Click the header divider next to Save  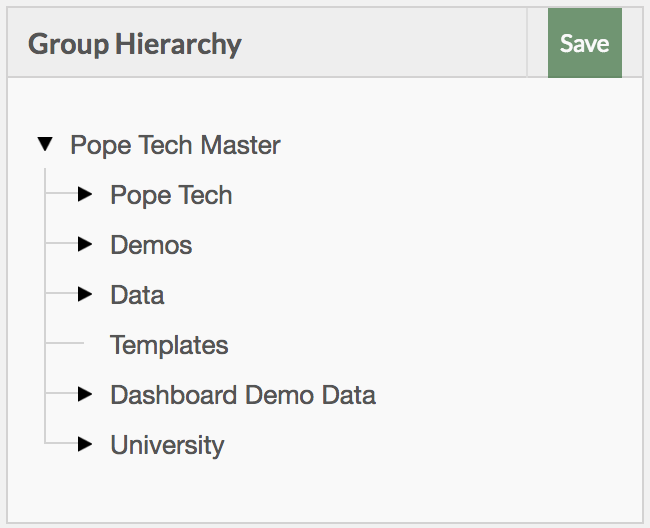coord(527,43)
